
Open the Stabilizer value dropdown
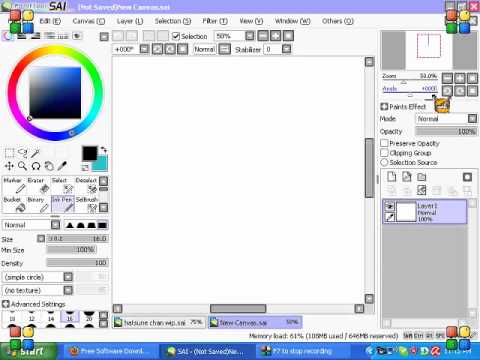click(286, 49)
